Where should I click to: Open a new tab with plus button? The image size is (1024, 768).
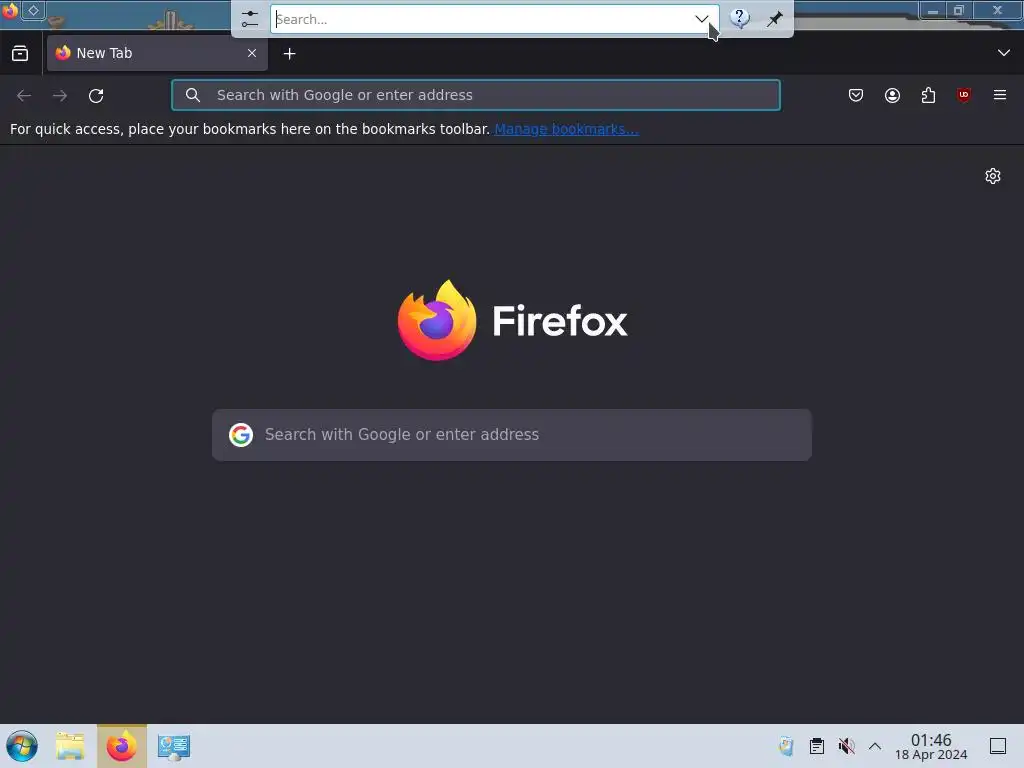(289, 54)
